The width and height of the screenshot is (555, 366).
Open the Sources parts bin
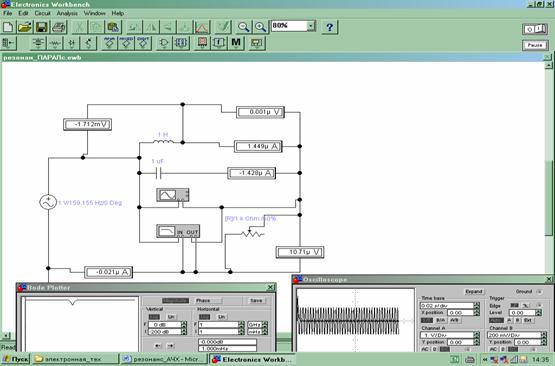[38, 43]
